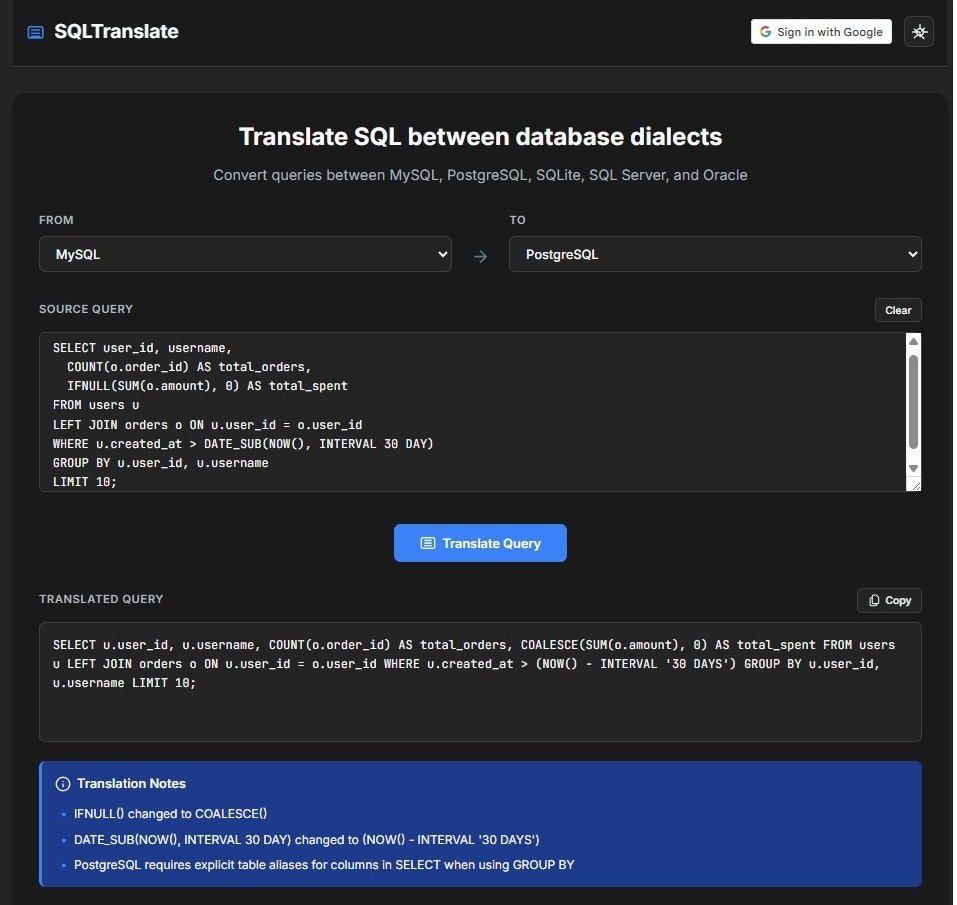Click the Google G icon on sign-in button
The width and height of the screenshot is (957, 905).
tap(765, 31)
